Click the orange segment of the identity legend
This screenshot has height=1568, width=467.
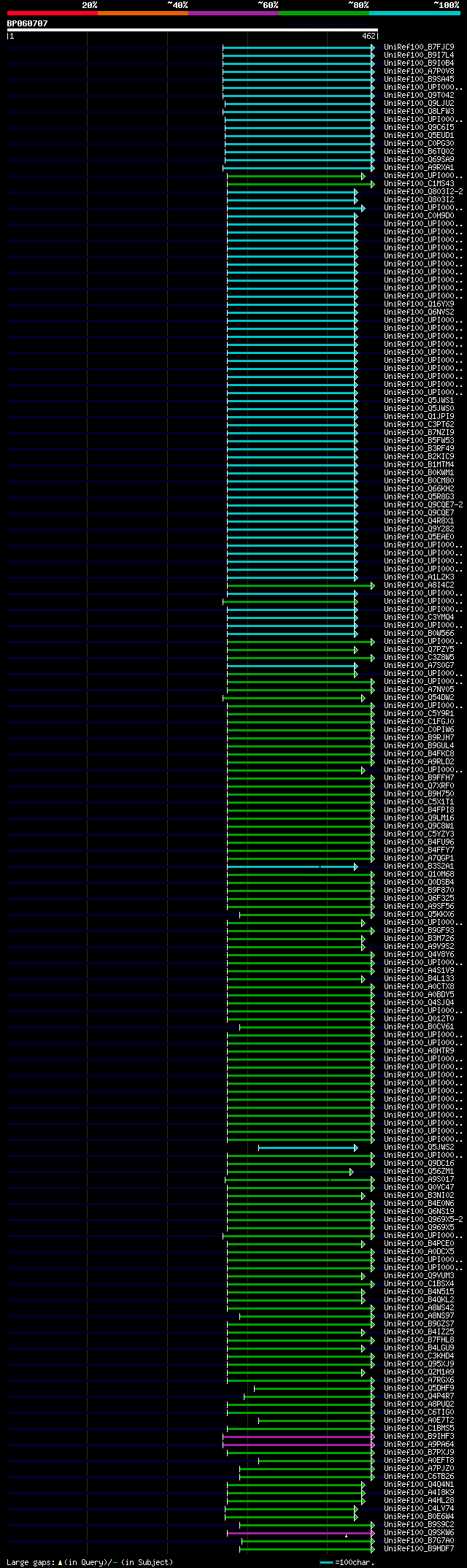coord(142,13)
